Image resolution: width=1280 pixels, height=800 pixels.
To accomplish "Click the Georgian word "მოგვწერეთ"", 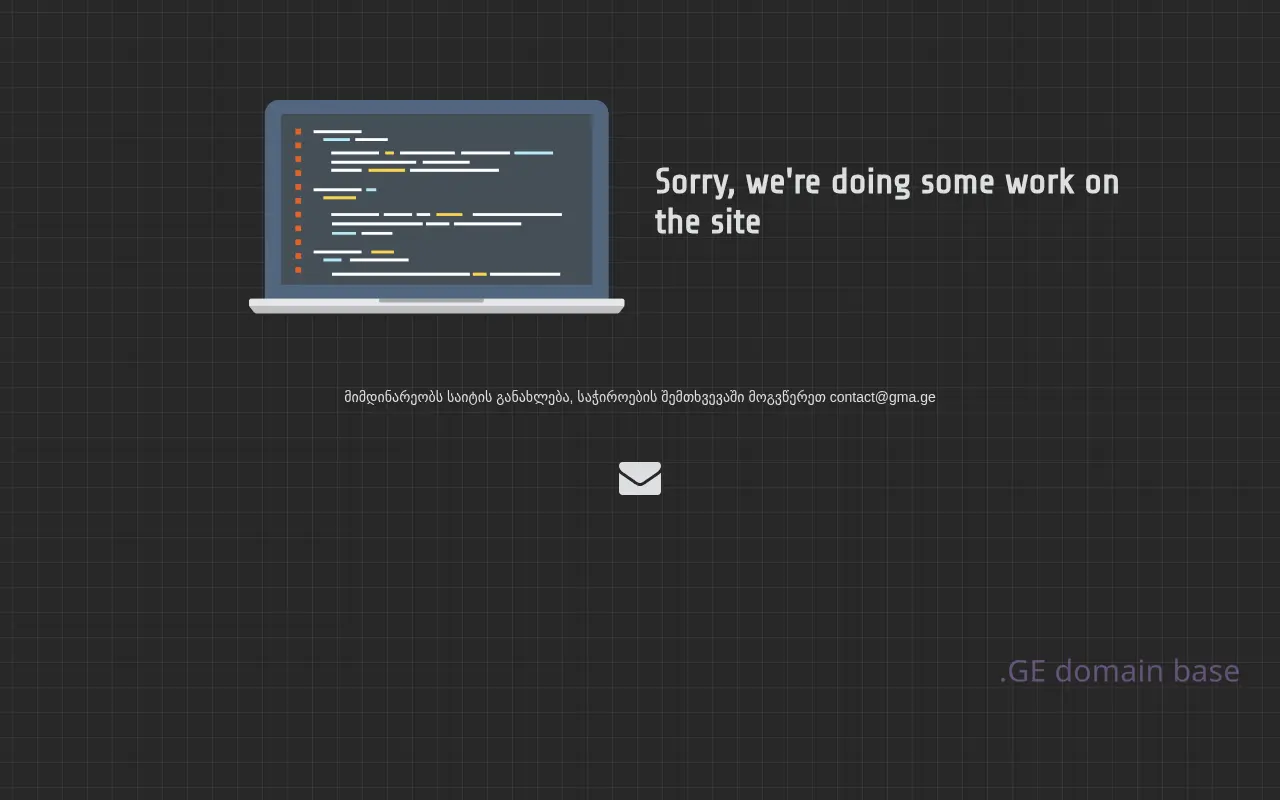I will click(x=787, y=397).
